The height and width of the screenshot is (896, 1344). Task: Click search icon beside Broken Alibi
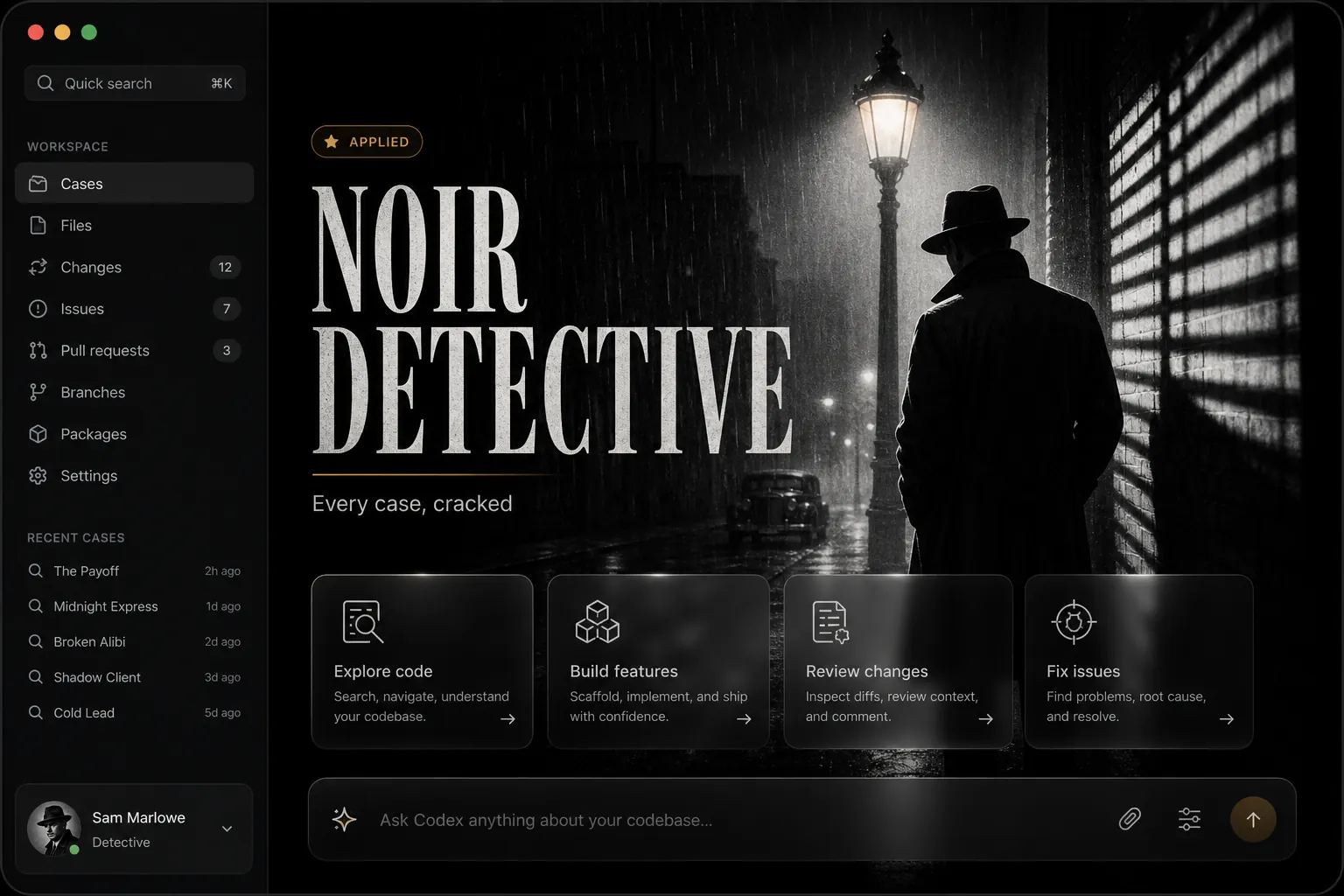point(36,641)
